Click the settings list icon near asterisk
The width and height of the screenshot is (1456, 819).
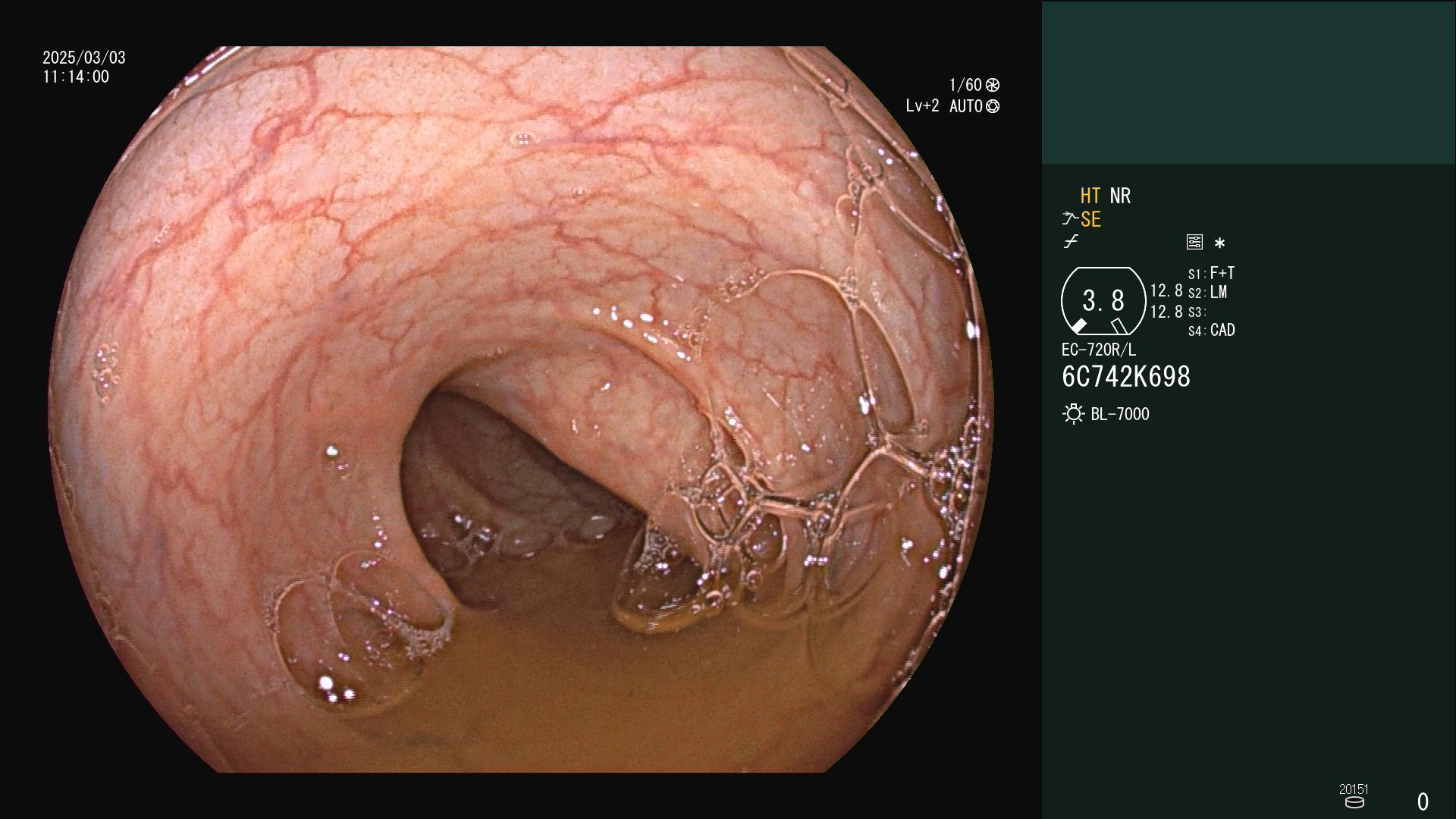tap(1194, 242)
